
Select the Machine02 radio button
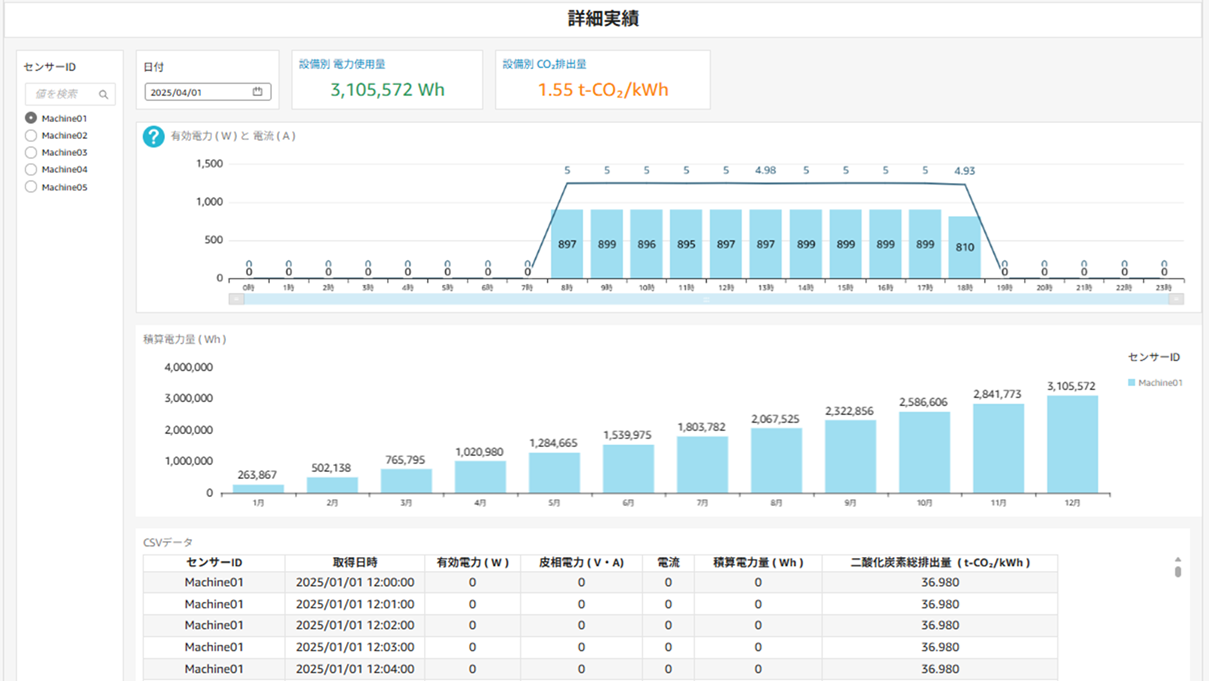tap(31, 135)
